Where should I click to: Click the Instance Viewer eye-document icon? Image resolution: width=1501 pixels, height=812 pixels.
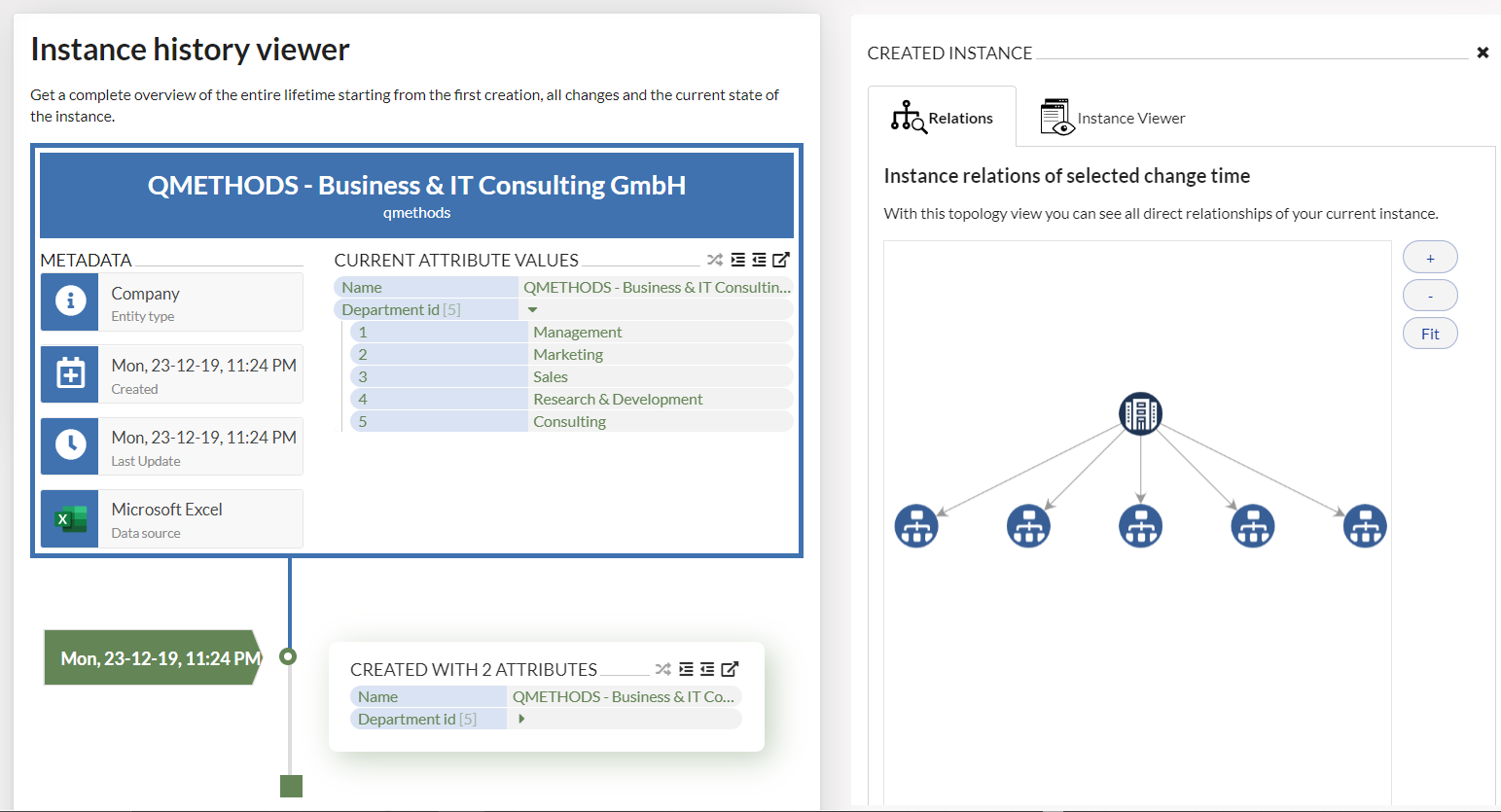point(1056,117)
